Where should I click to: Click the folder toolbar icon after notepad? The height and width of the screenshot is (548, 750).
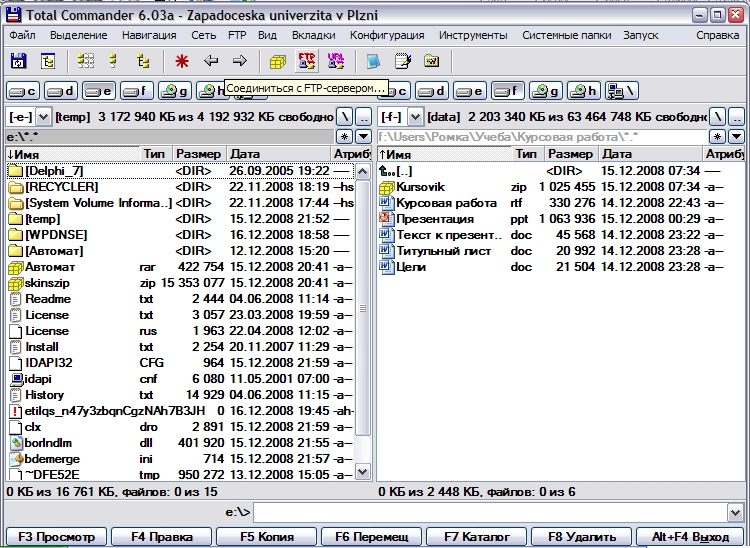[x=431, y=61]
